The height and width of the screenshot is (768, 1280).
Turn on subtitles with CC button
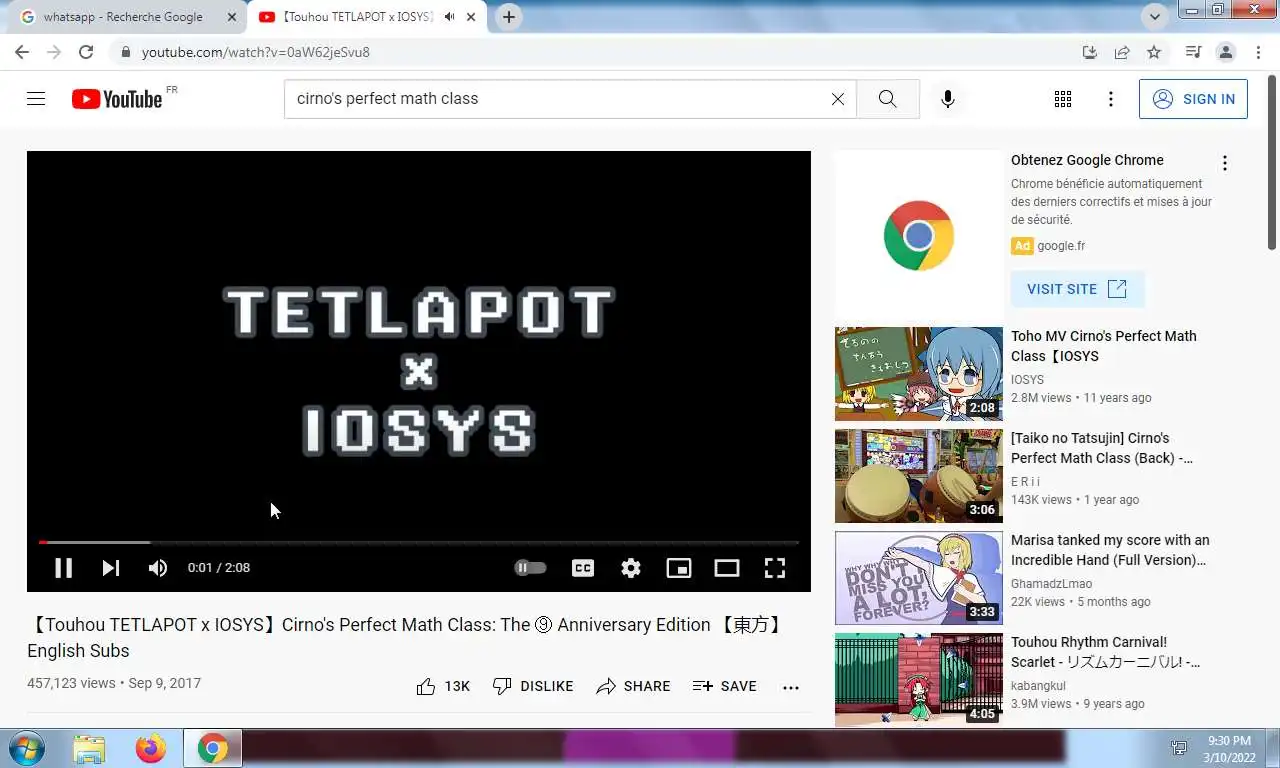583,568
